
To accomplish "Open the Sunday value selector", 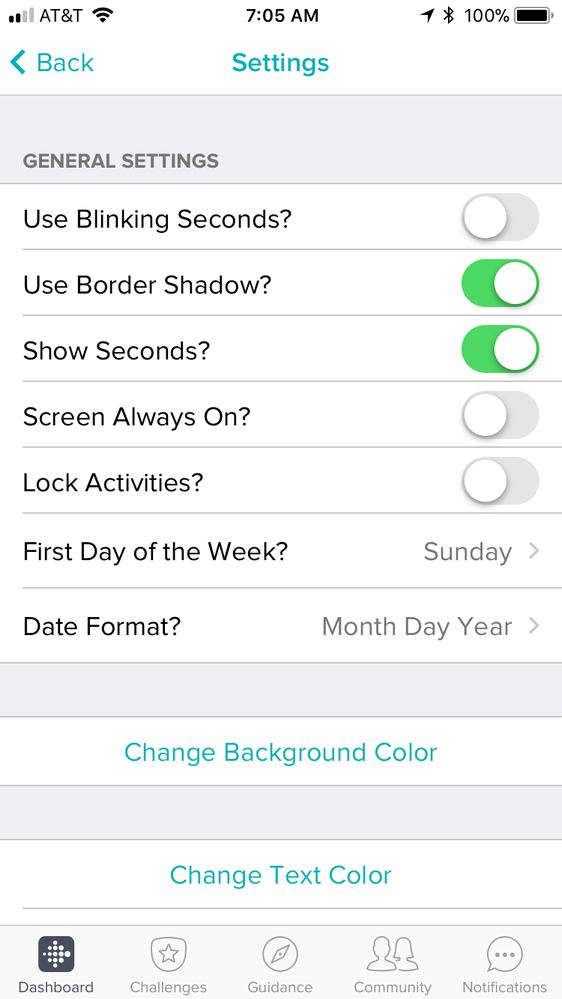I will coord(467,552).
